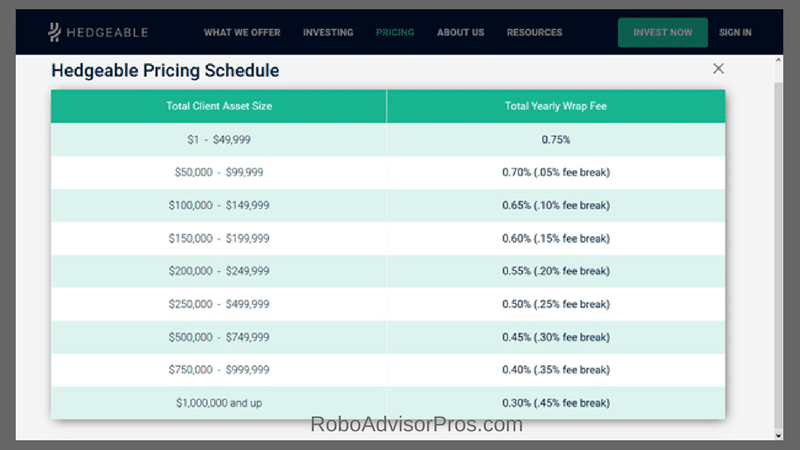This screenshot has width=800, height=450.
Task: Click the $1,000,000 and up cell
Action: coord(219,403)
